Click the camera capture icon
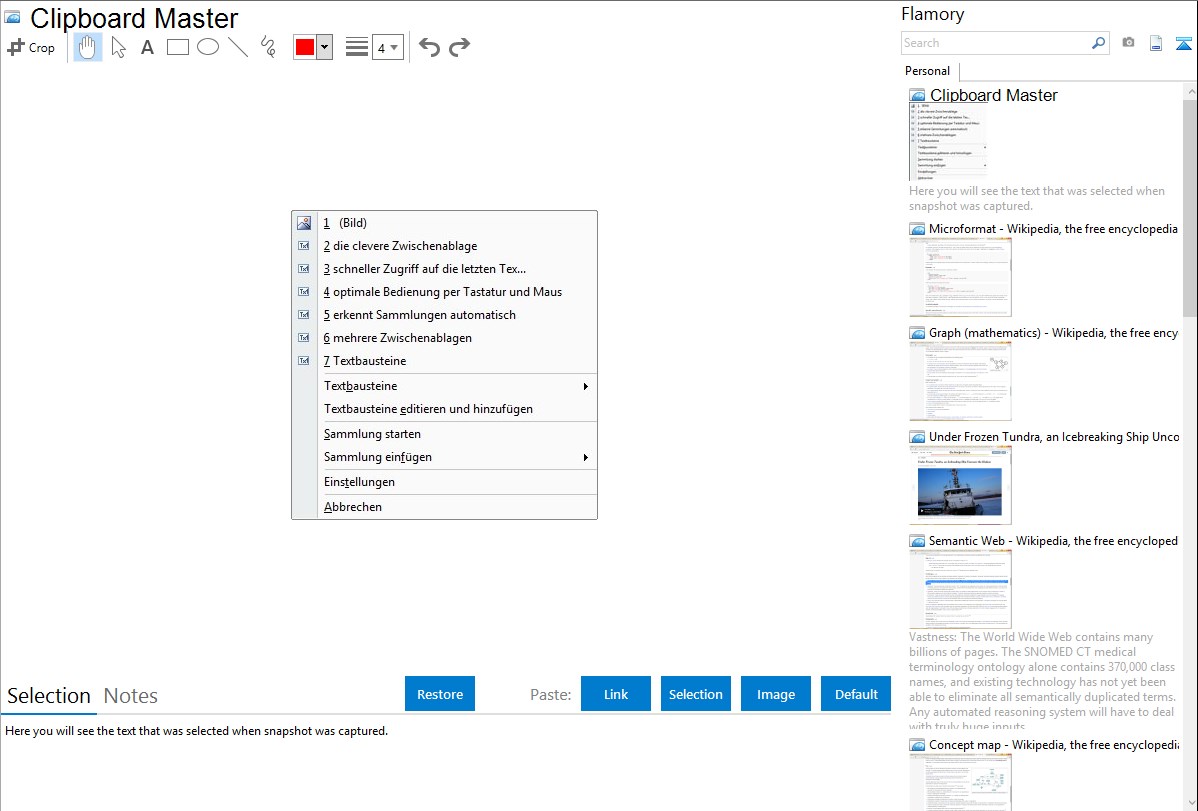Screen dimensions: 1198x811 pyautogui.click(x=1128, y=43)
